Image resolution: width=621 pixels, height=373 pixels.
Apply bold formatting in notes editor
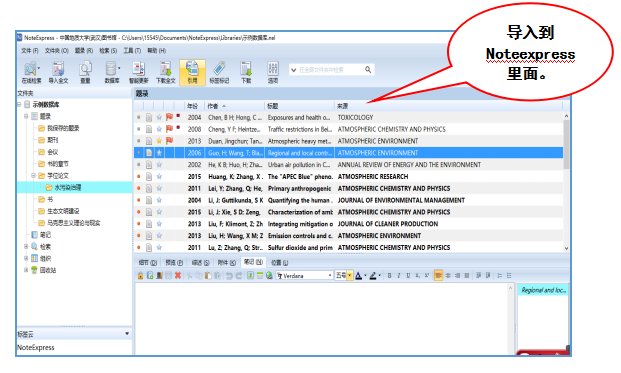pos(389,276)
